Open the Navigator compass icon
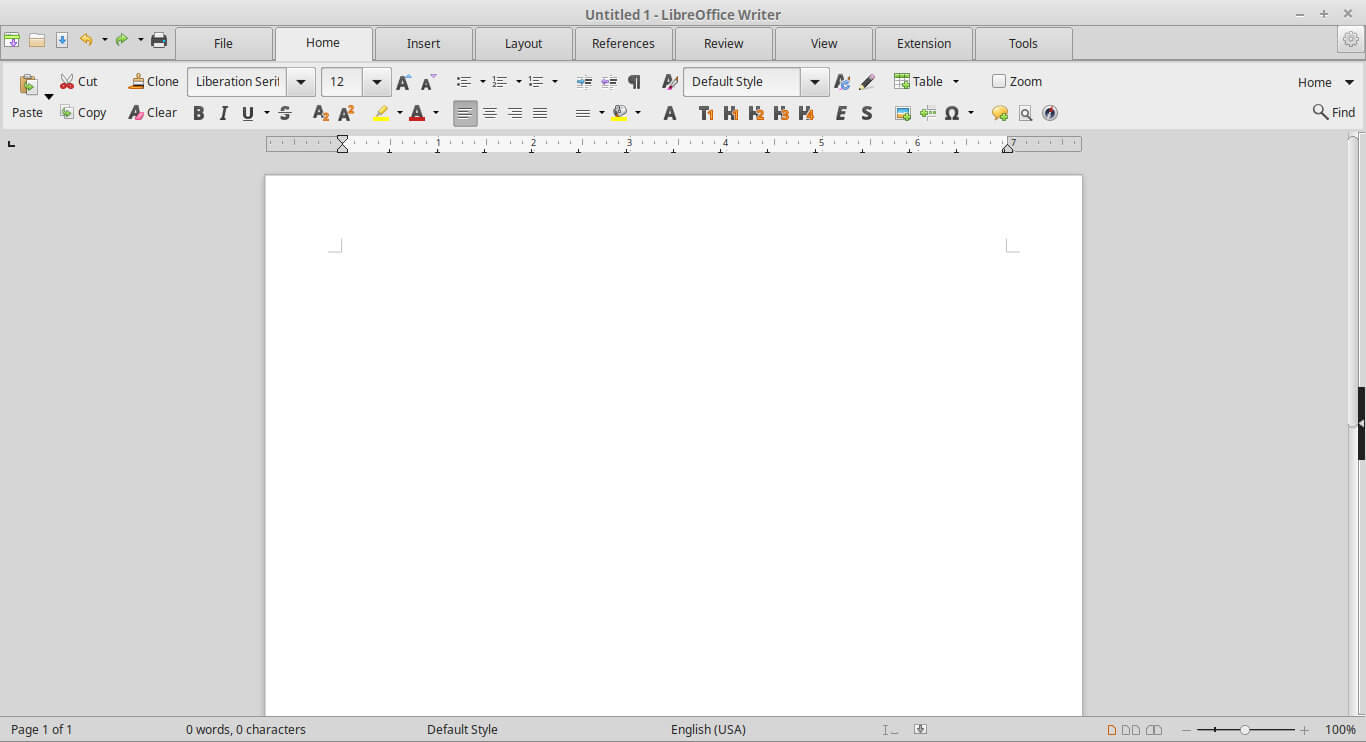 (x=1050, y=113)
